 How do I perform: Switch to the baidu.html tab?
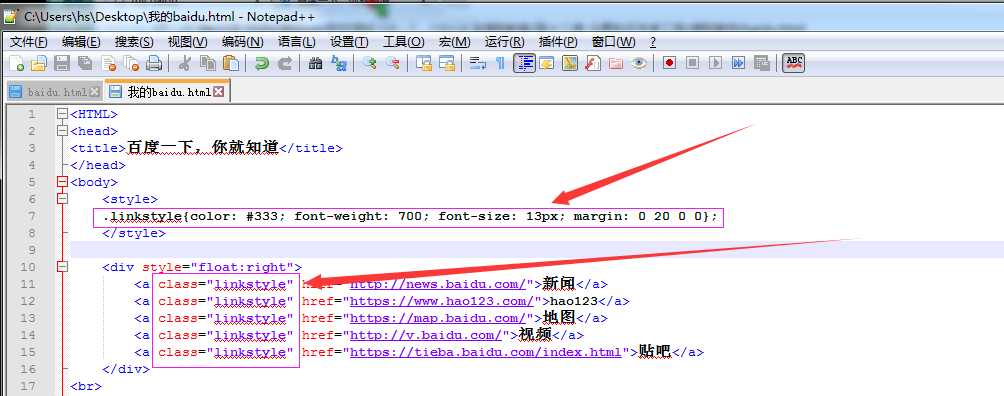tap(56, 92)
